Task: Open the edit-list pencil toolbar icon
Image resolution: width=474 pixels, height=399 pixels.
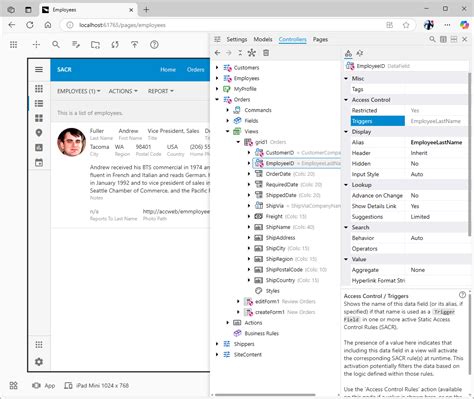Action: [76, 45]
